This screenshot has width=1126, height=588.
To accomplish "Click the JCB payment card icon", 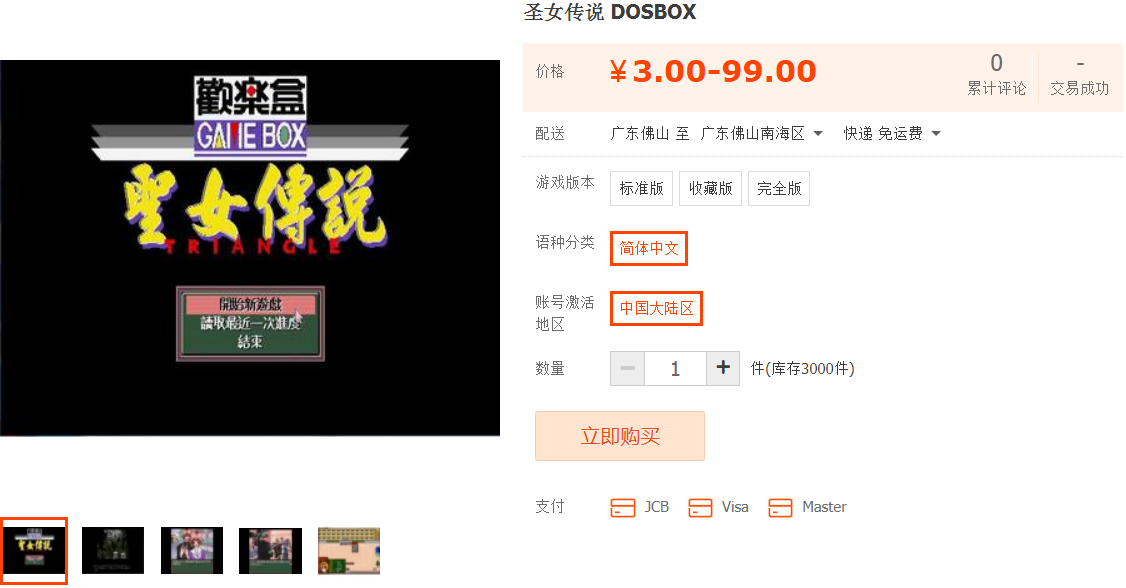I will [623, 508].
